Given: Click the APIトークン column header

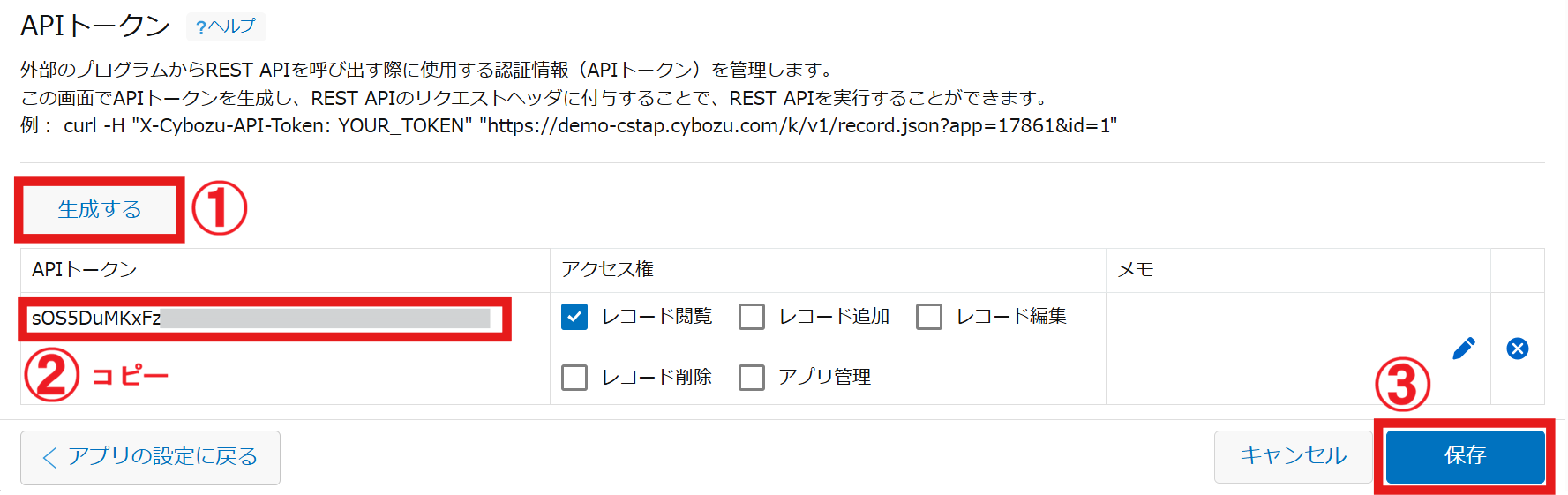Looking at the screenshot, I should pos(85,270).
